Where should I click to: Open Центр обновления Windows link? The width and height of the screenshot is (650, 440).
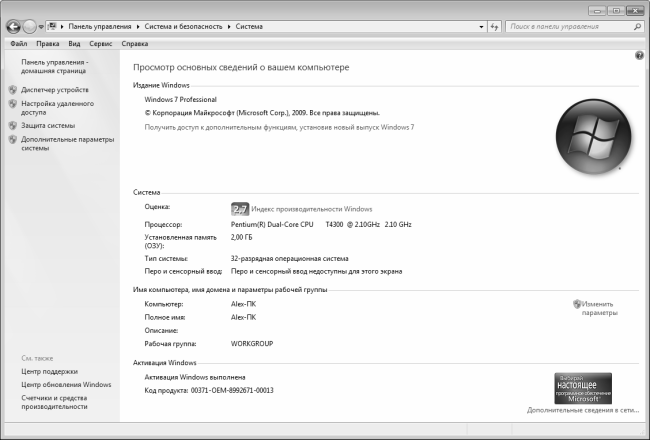66,384
